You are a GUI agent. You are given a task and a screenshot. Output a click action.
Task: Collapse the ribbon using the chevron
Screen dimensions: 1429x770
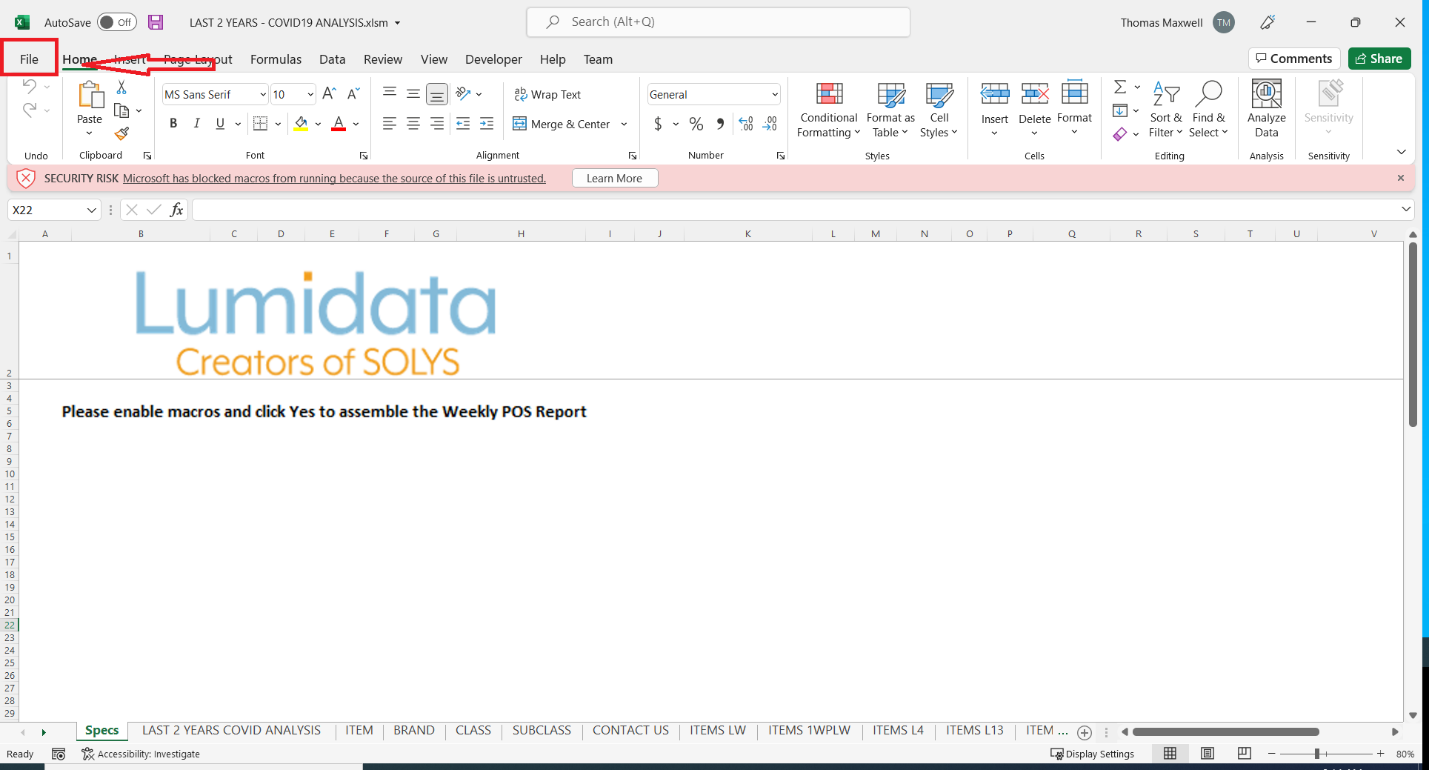(1401, 152)
